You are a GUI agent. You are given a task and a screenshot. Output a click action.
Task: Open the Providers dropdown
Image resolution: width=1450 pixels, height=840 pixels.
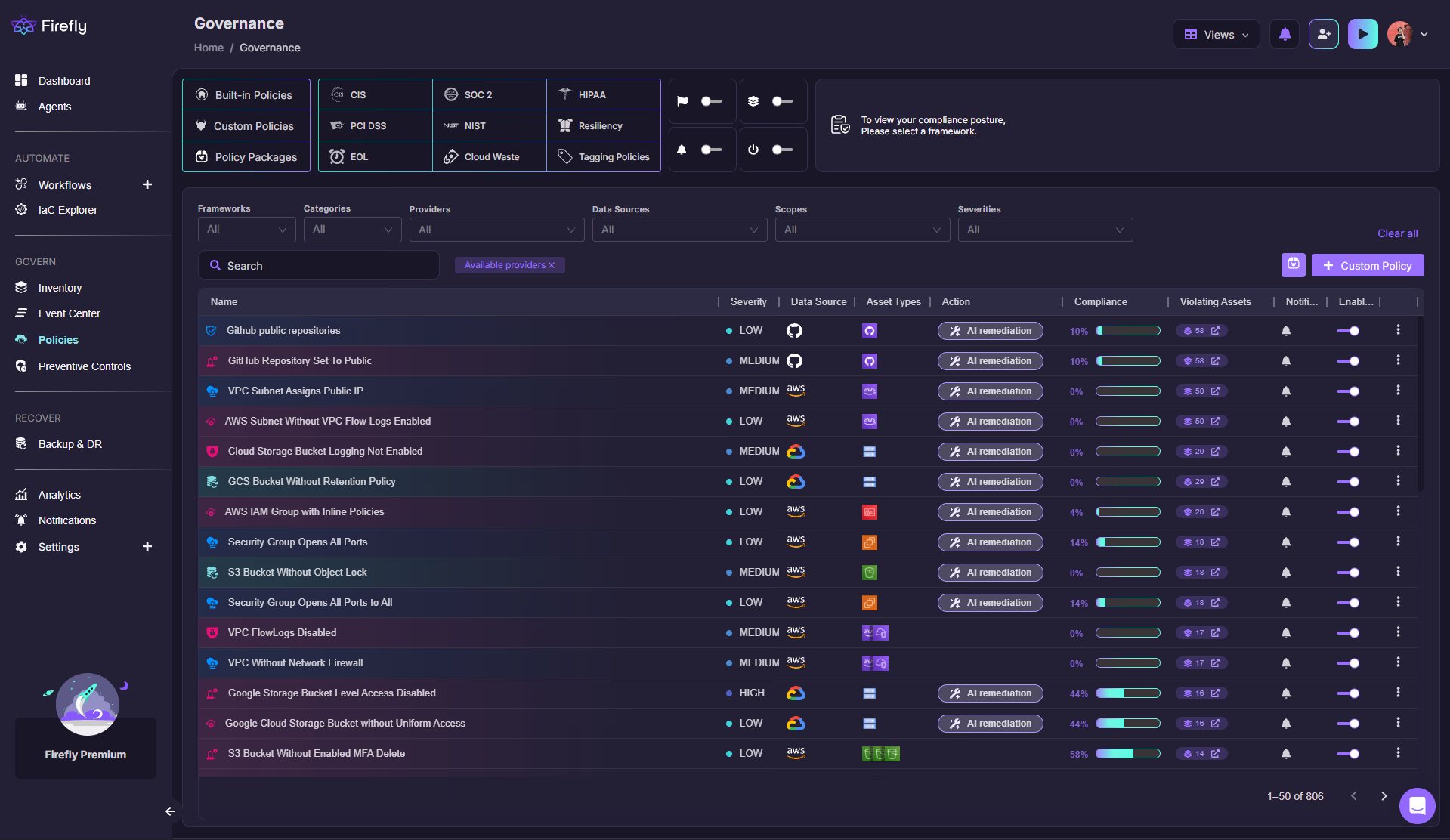[496, 230]
